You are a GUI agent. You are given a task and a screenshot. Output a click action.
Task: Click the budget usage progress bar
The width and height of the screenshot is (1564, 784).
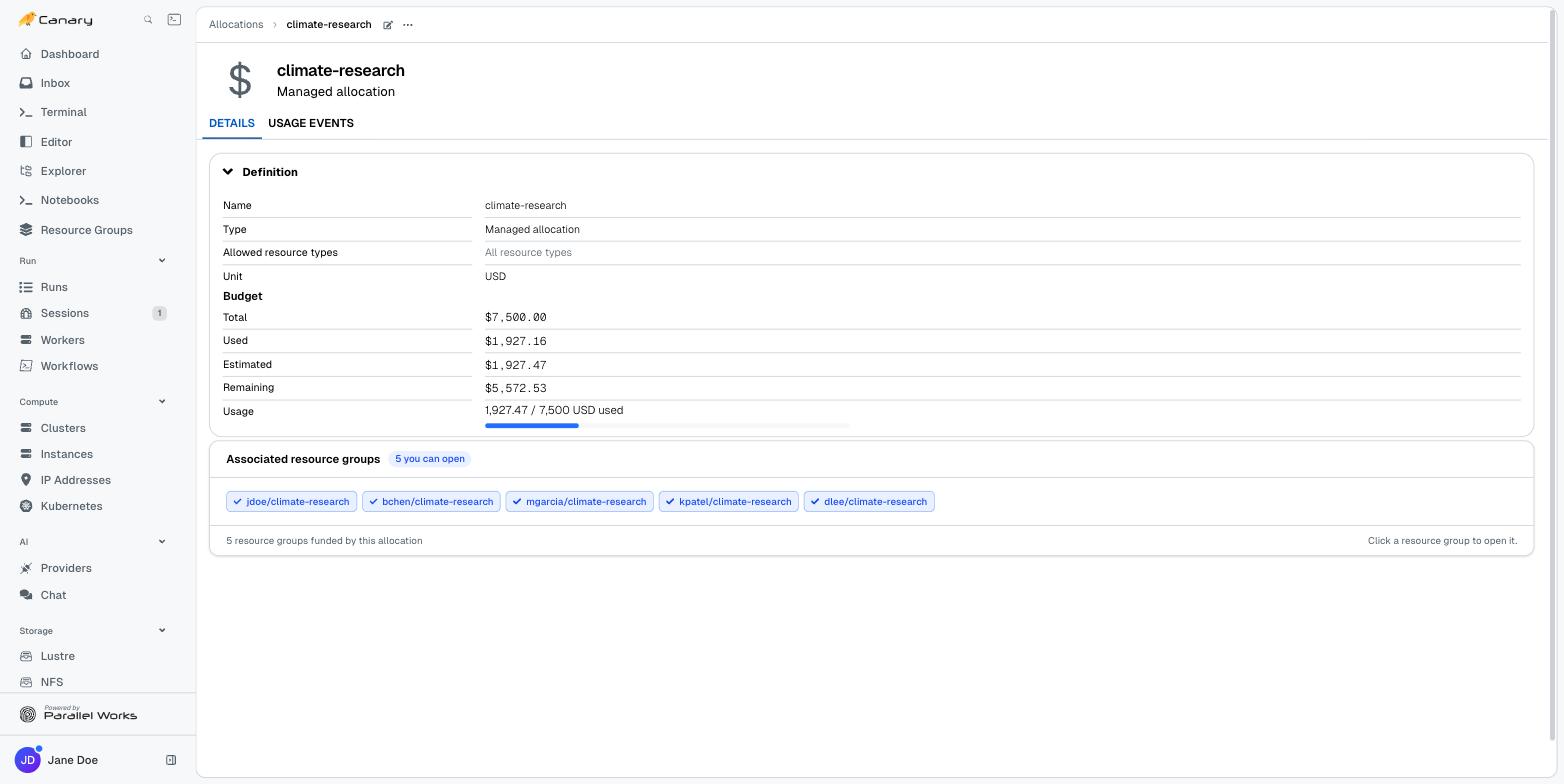(x=667, y=426)
